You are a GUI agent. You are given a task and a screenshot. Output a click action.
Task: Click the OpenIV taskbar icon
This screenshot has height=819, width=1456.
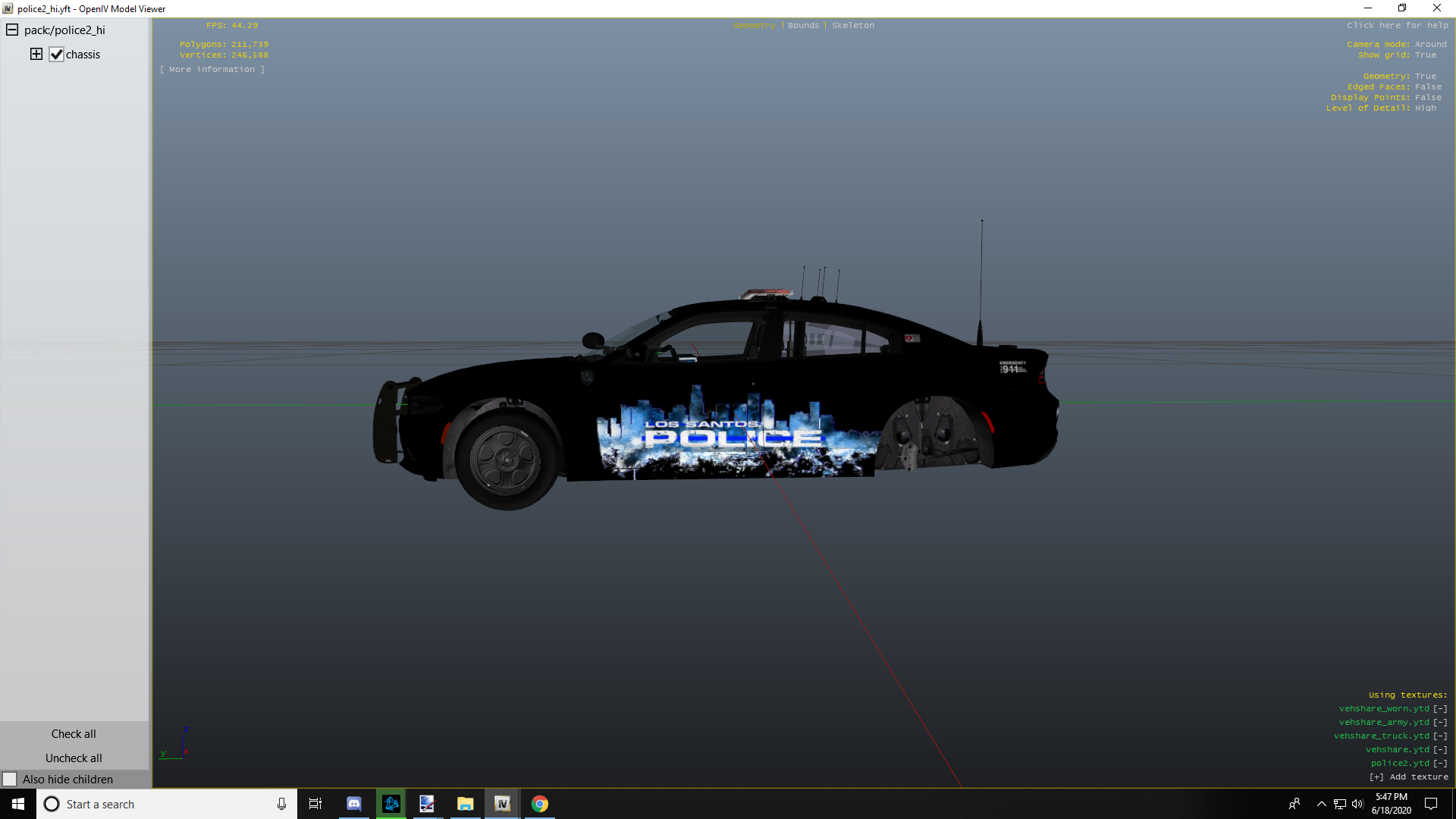click(502, 804)
